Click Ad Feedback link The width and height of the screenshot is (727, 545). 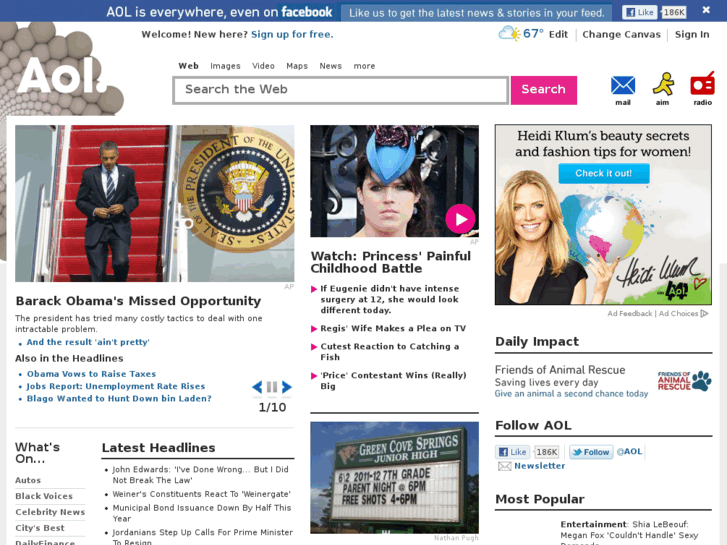pyautogui.click(x=630, y=314)
